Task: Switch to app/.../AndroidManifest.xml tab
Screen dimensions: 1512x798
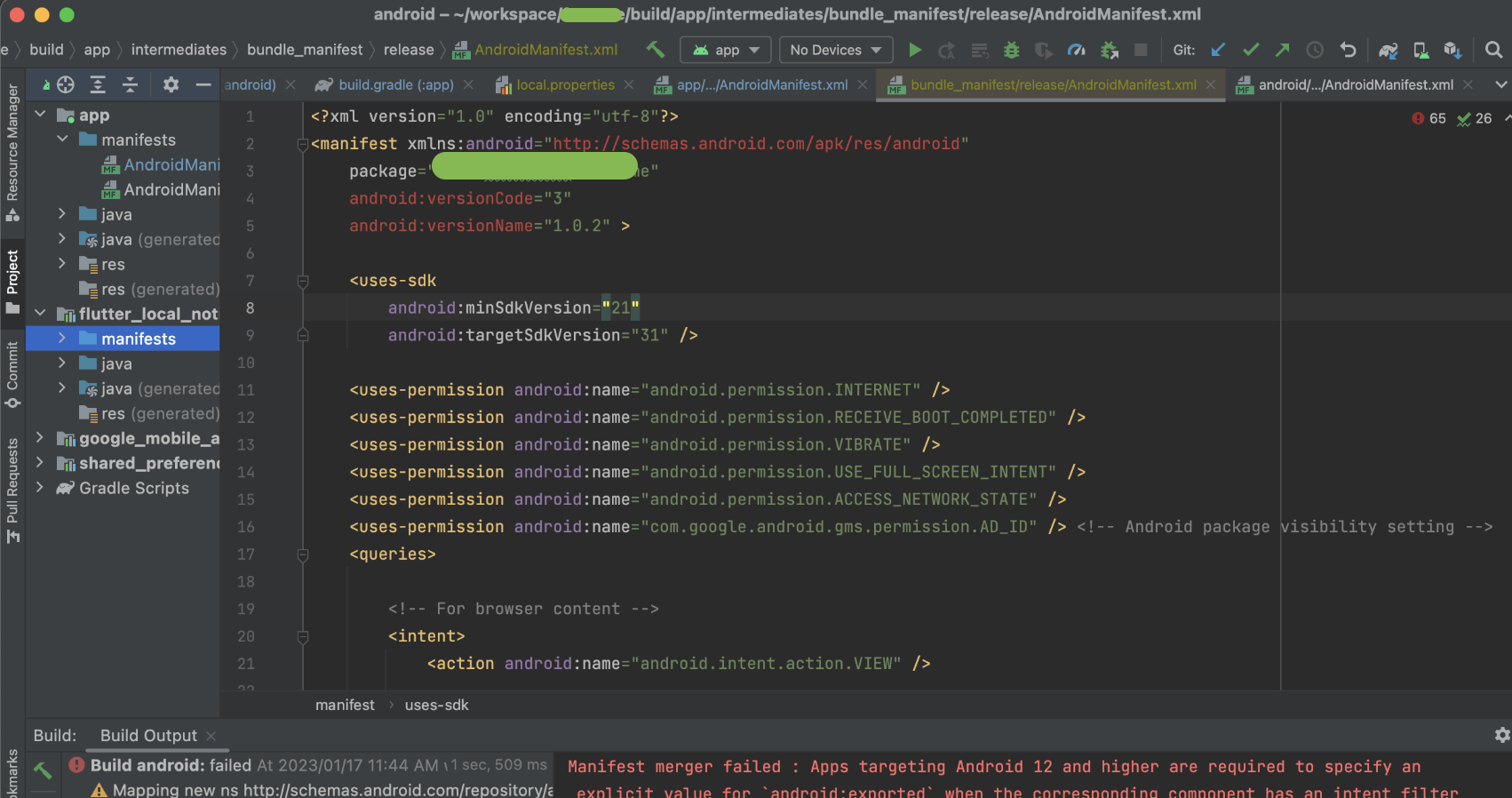Action: click(762, 84)
